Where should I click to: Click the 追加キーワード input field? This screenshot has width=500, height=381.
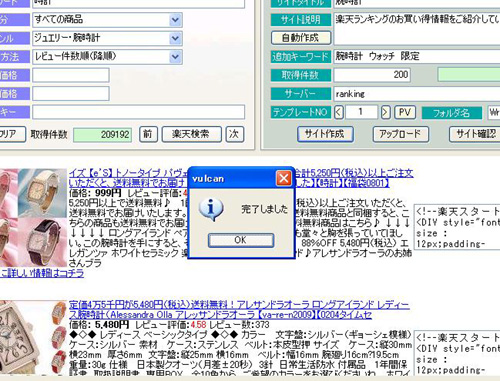click(417, 56)
